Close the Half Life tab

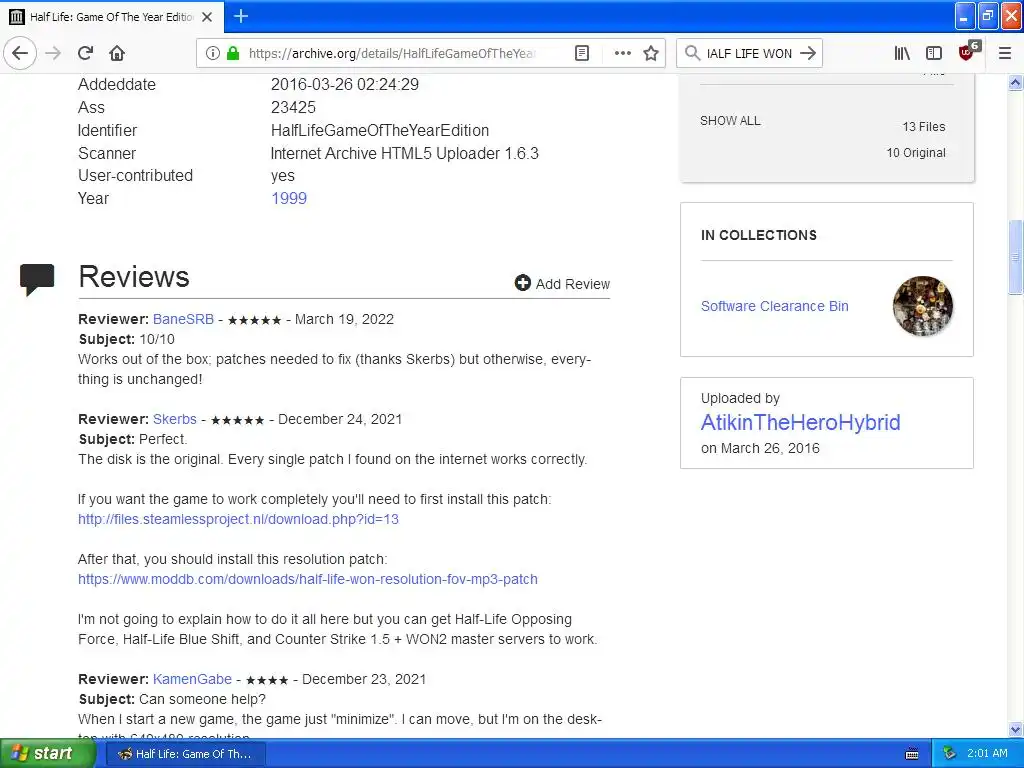(207, 17)
